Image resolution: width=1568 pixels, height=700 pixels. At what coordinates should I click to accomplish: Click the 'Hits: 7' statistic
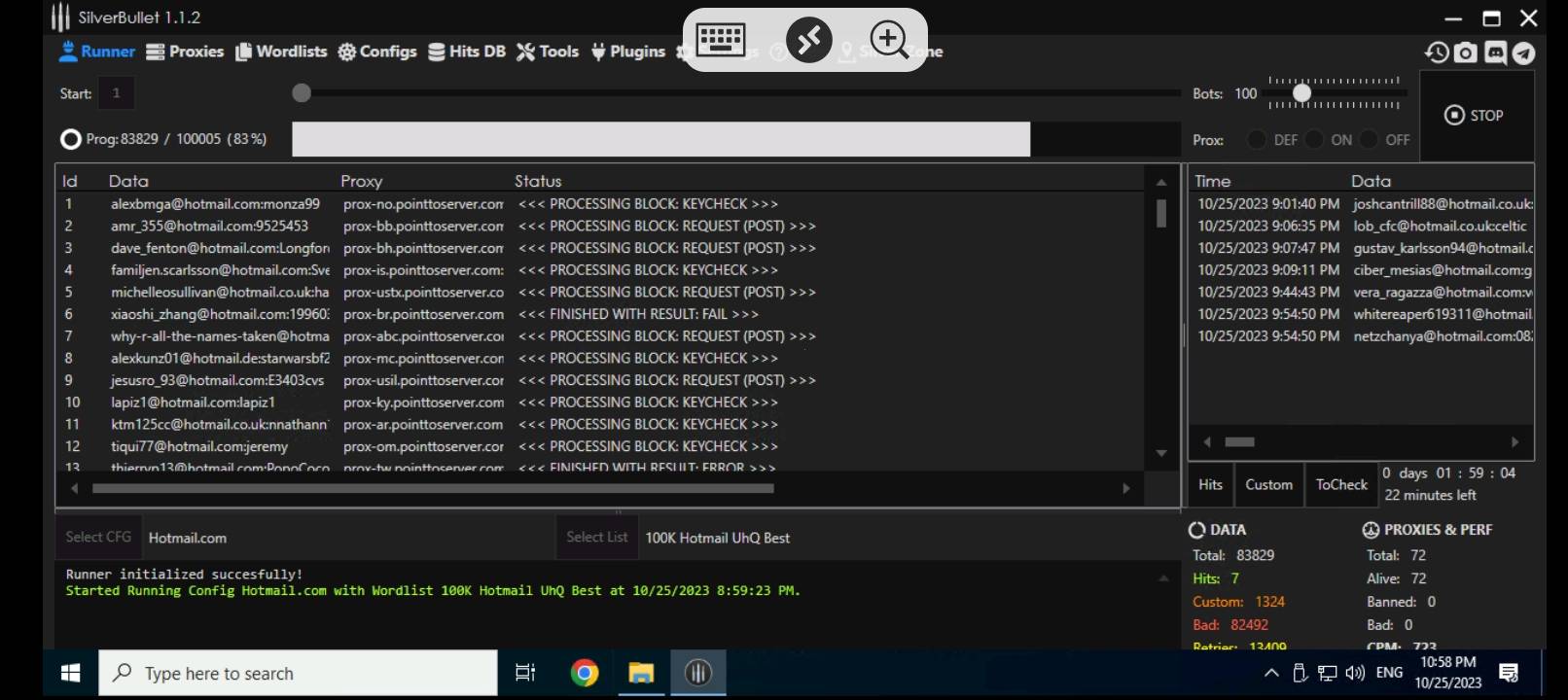1216,578
